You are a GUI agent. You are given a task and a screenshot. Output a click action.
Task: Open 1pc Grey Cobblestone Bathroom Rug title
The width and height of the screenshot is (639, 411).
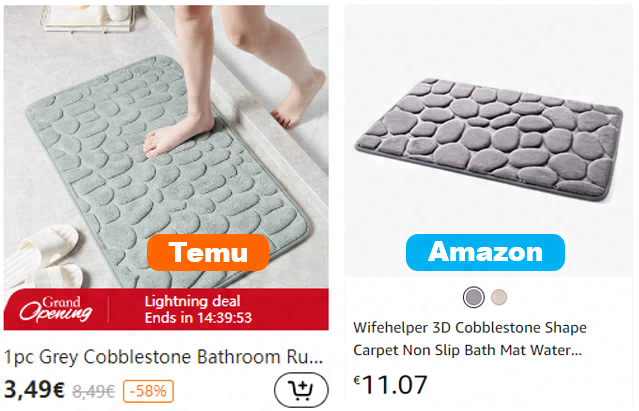[x=163, y=357]
